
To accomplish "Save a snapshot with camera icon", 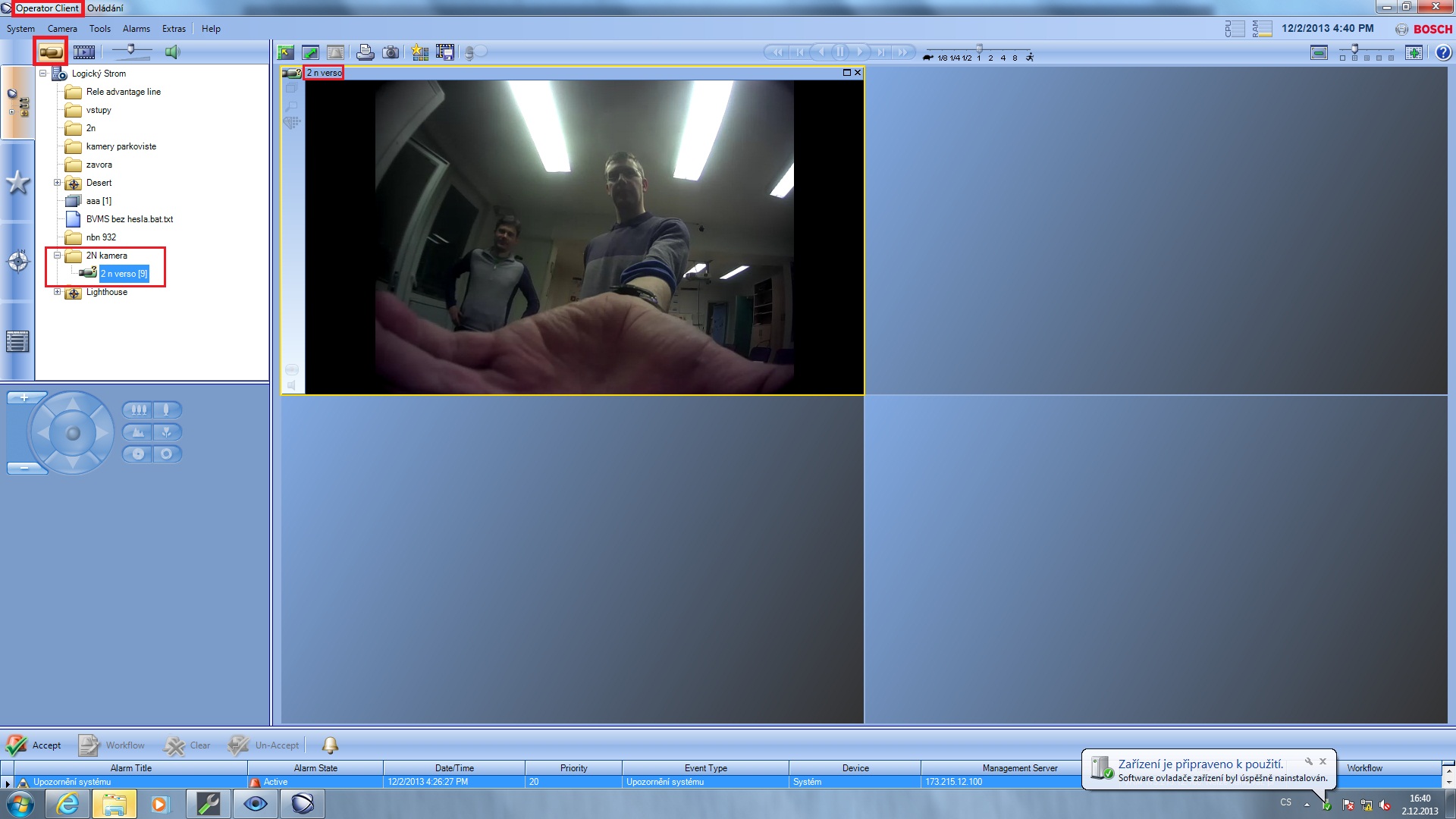I will tap(391, 52).
